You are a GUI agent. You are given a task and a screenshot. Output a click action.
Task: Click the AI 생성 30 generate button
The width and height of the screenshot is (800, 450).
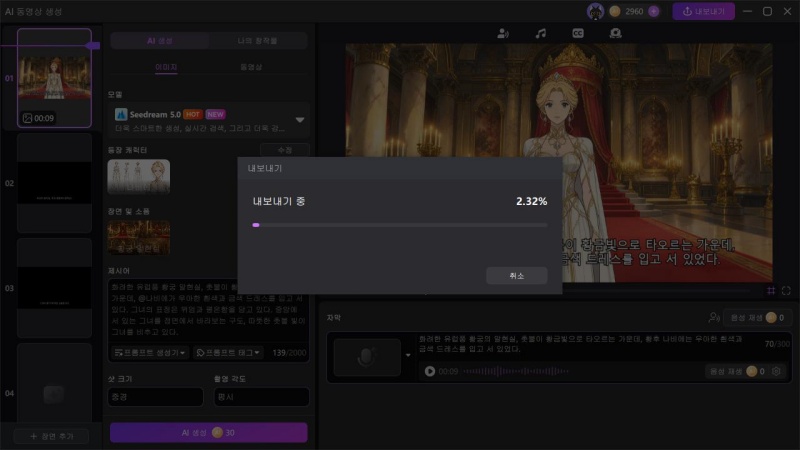coord(209,433)
